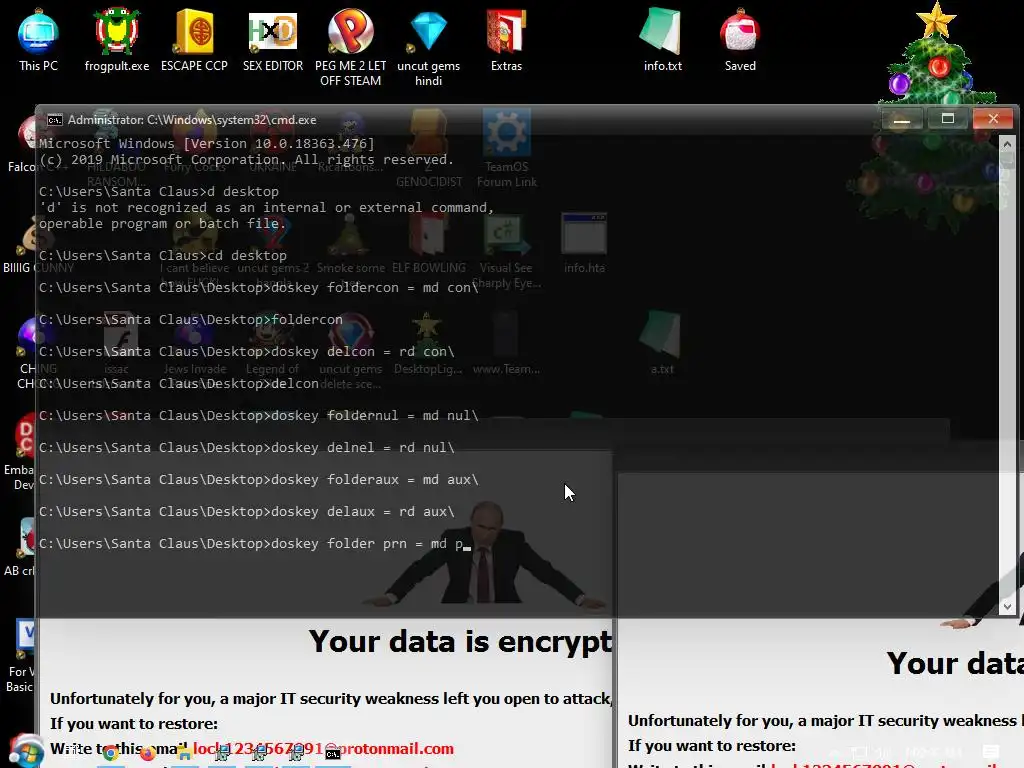Click the cmd.exe taskbar icon
The height and width of the screenshot is (768, 1024).
pyautogui.click(x=333, y=755)
